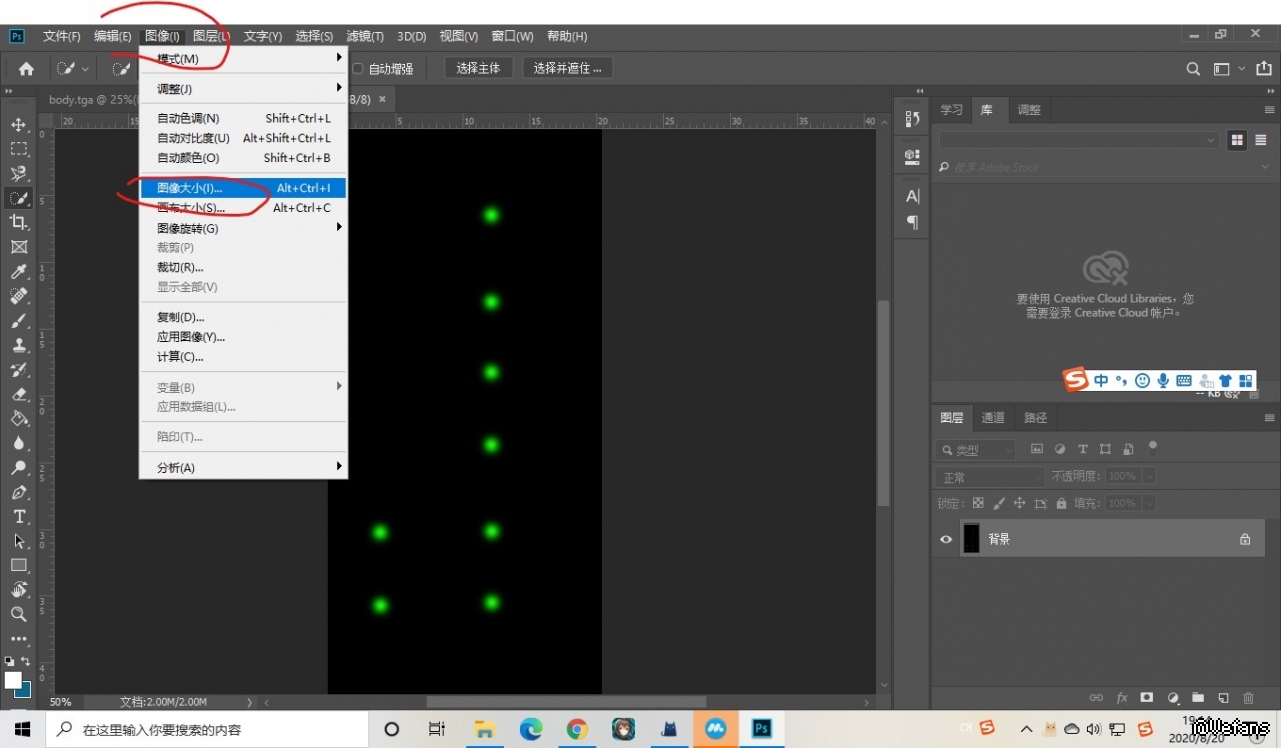Switch to the Zoom tool
This screenshot has height=748, width=1281.
pos(19,614)
